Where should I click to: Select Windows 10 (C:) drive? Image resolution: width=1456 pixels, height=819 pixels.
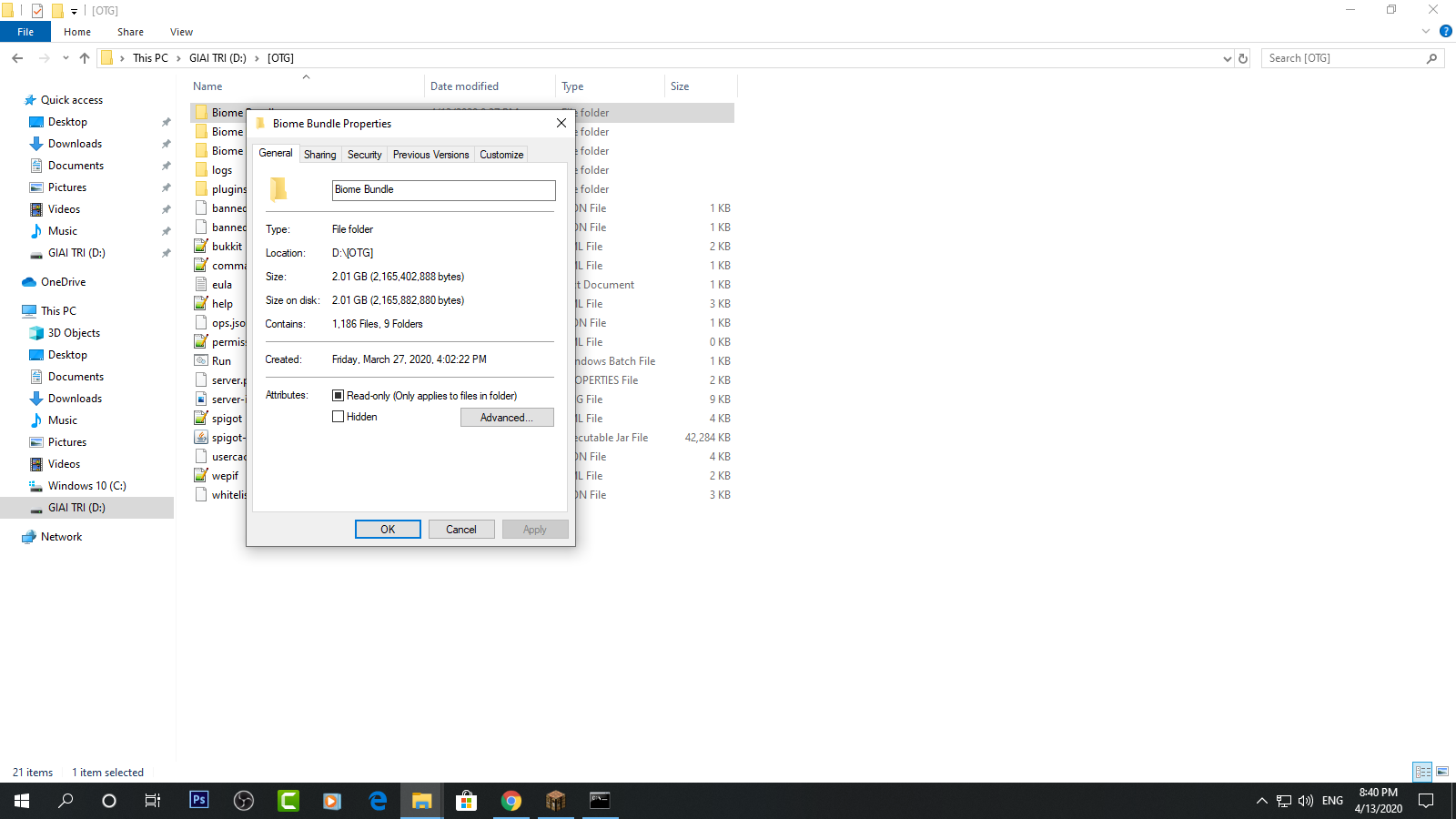[x=87, y=486]
